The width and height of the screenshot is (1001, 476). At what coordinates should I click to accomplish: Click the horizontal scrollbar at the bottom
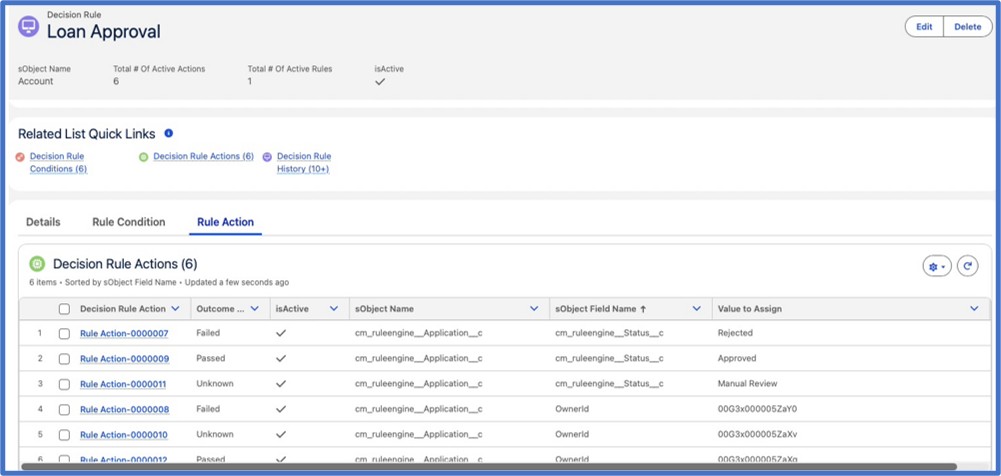point(489,466)
